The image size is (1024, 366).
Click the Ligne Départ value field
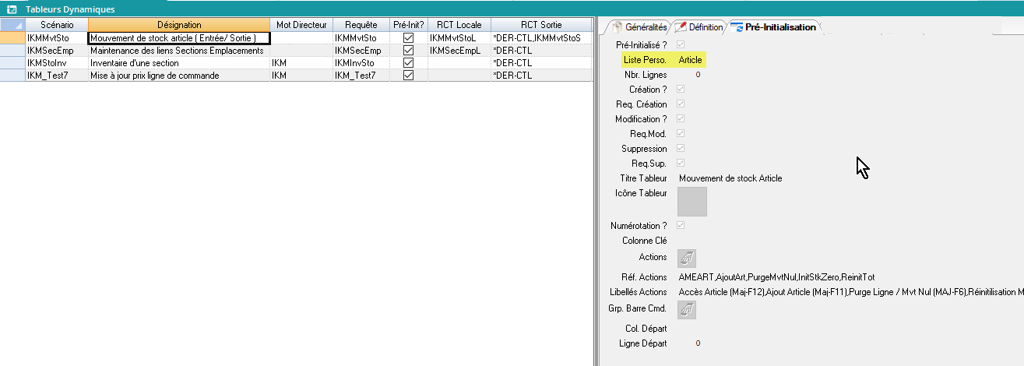[x=698, y=343]
